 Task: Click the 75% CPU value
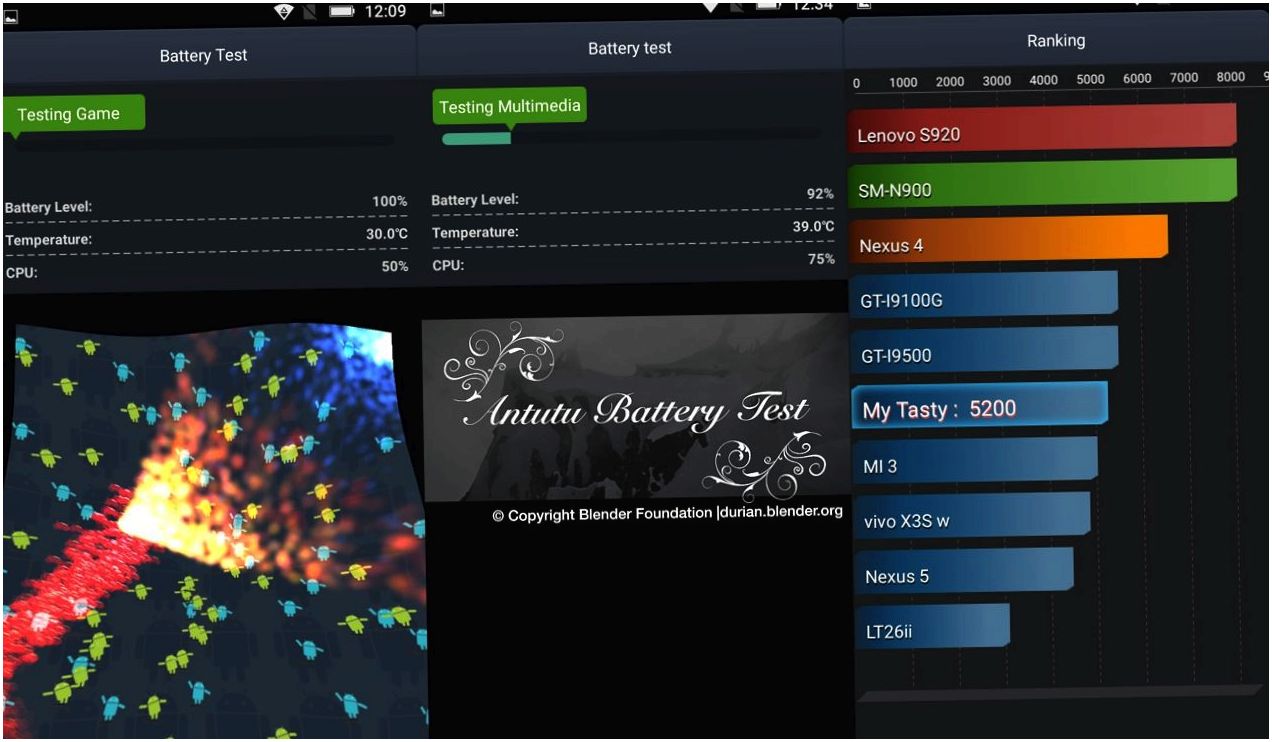(x=821, y=259)
